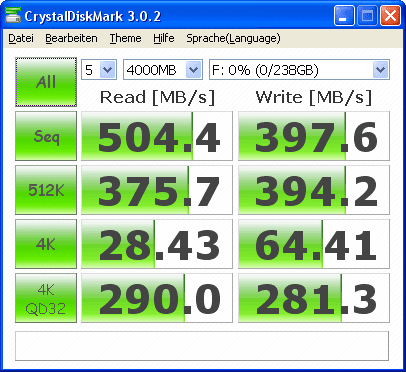Run the 4K QD32 test

[x=46, y=298]
